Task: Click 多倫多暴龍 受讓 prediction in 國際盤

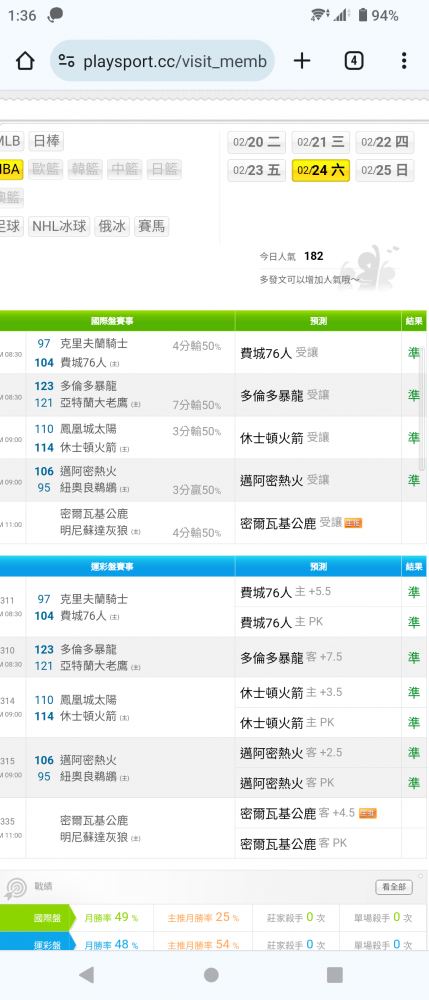Action: tap(285, 395)
